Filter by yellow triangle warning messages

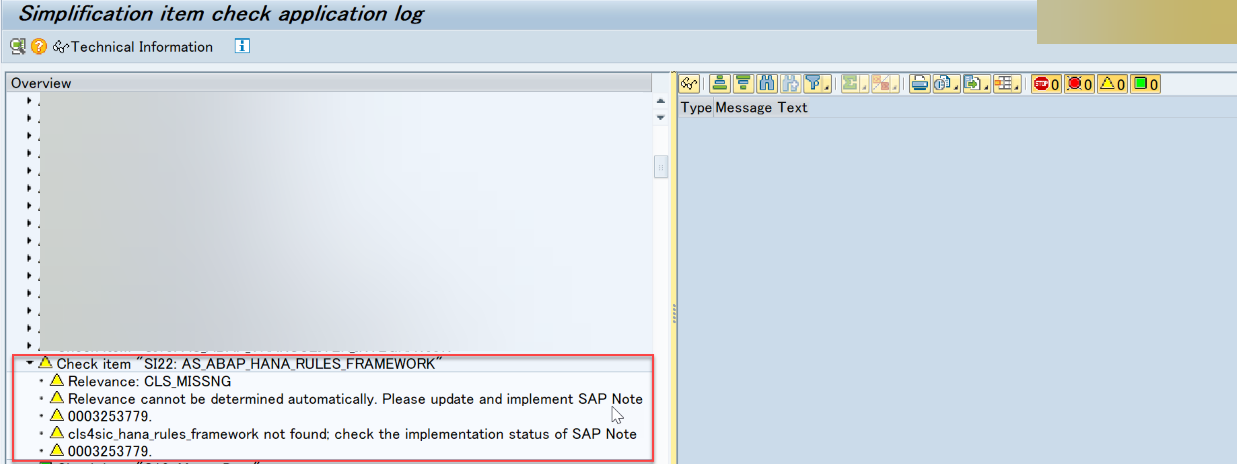tap(1112, 84)
